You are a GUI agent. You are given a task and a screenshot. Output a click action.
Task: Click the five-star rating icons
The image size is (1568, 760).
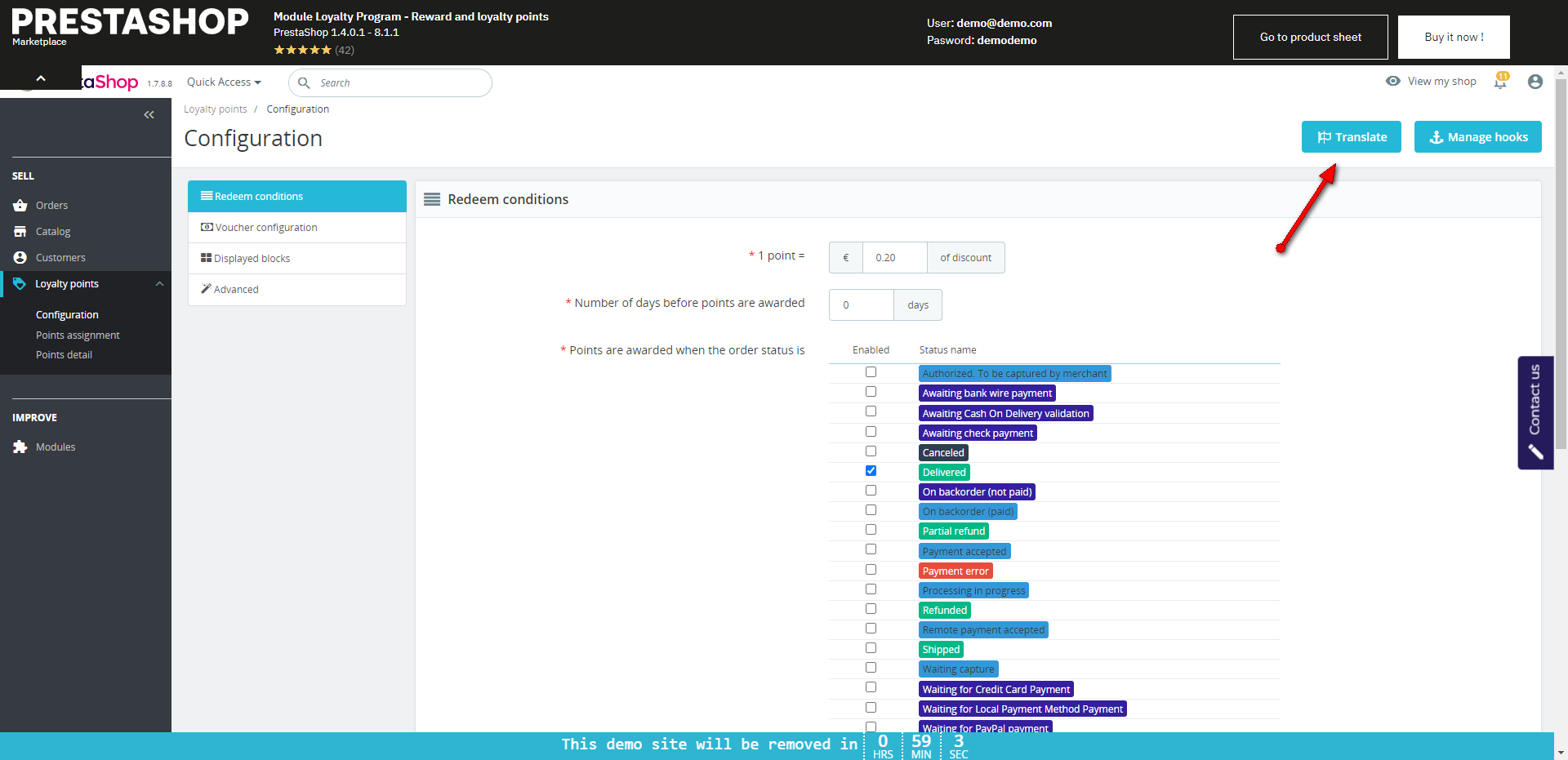(302, 50)
